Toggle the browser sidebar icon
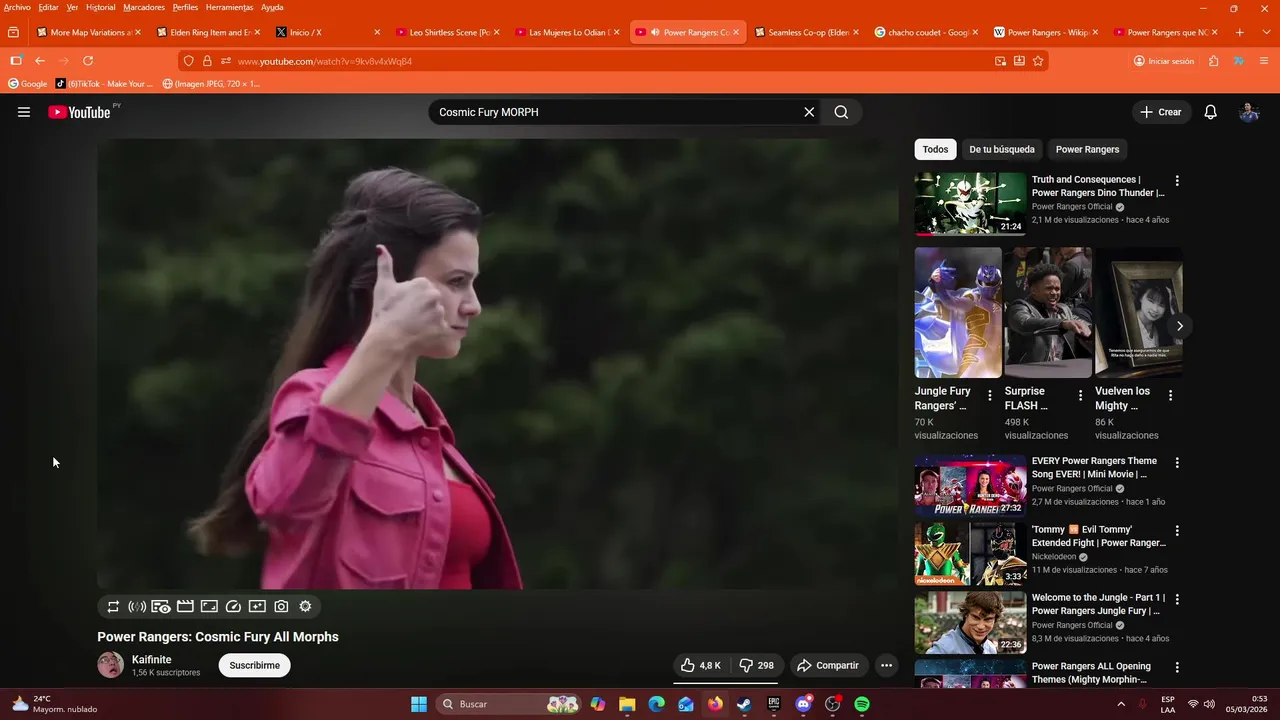The height and width of the screenshot is (720, 1280). click(15, 61)
